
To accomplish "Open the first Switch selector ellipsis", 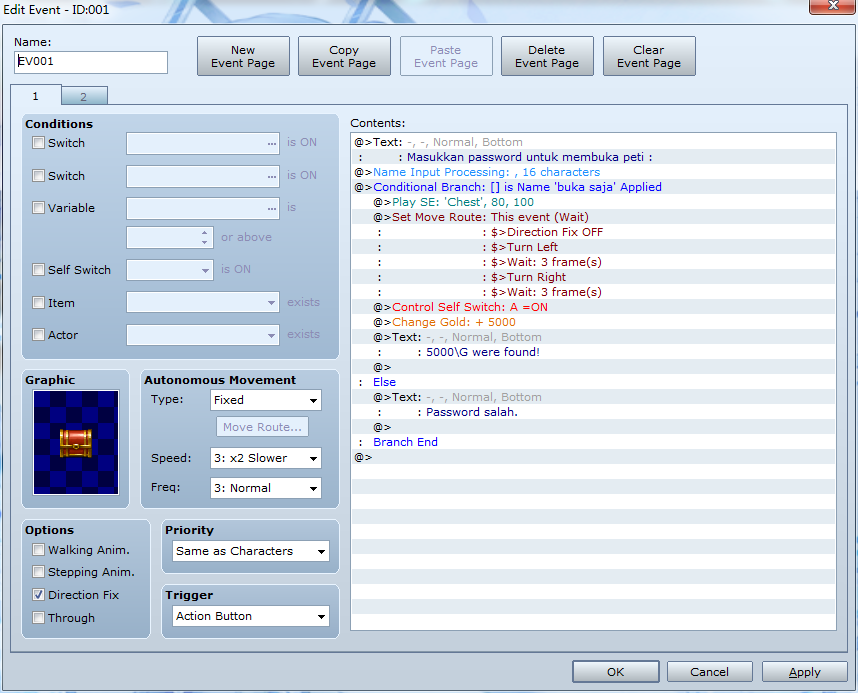I will 271,143.
